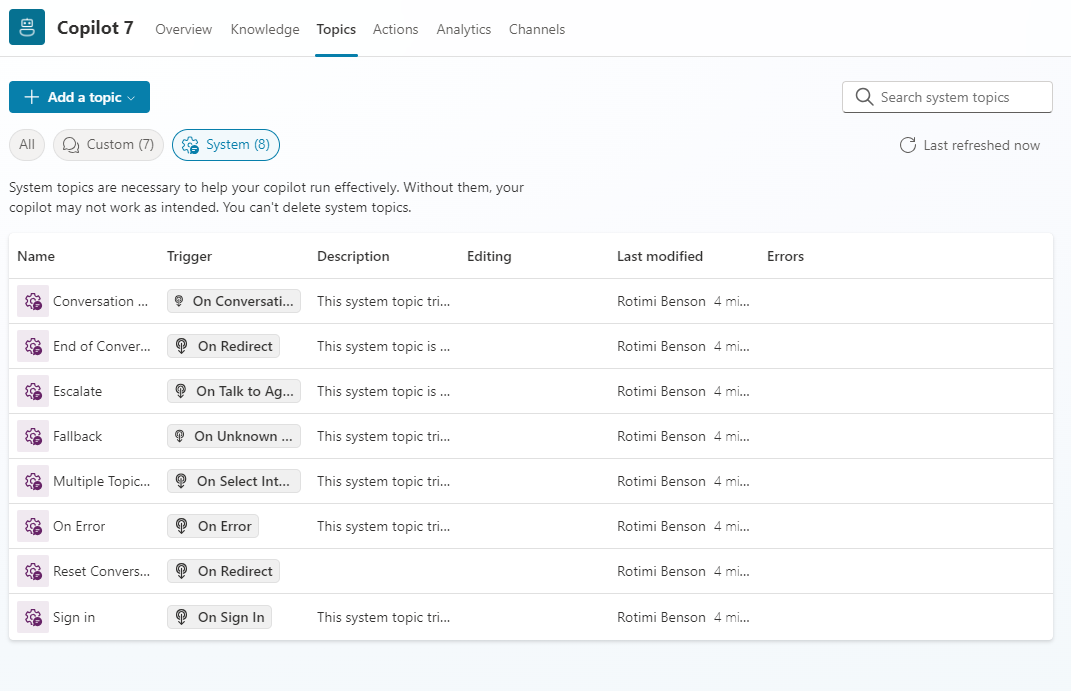Click the Description column header

[x=353, y=256]
